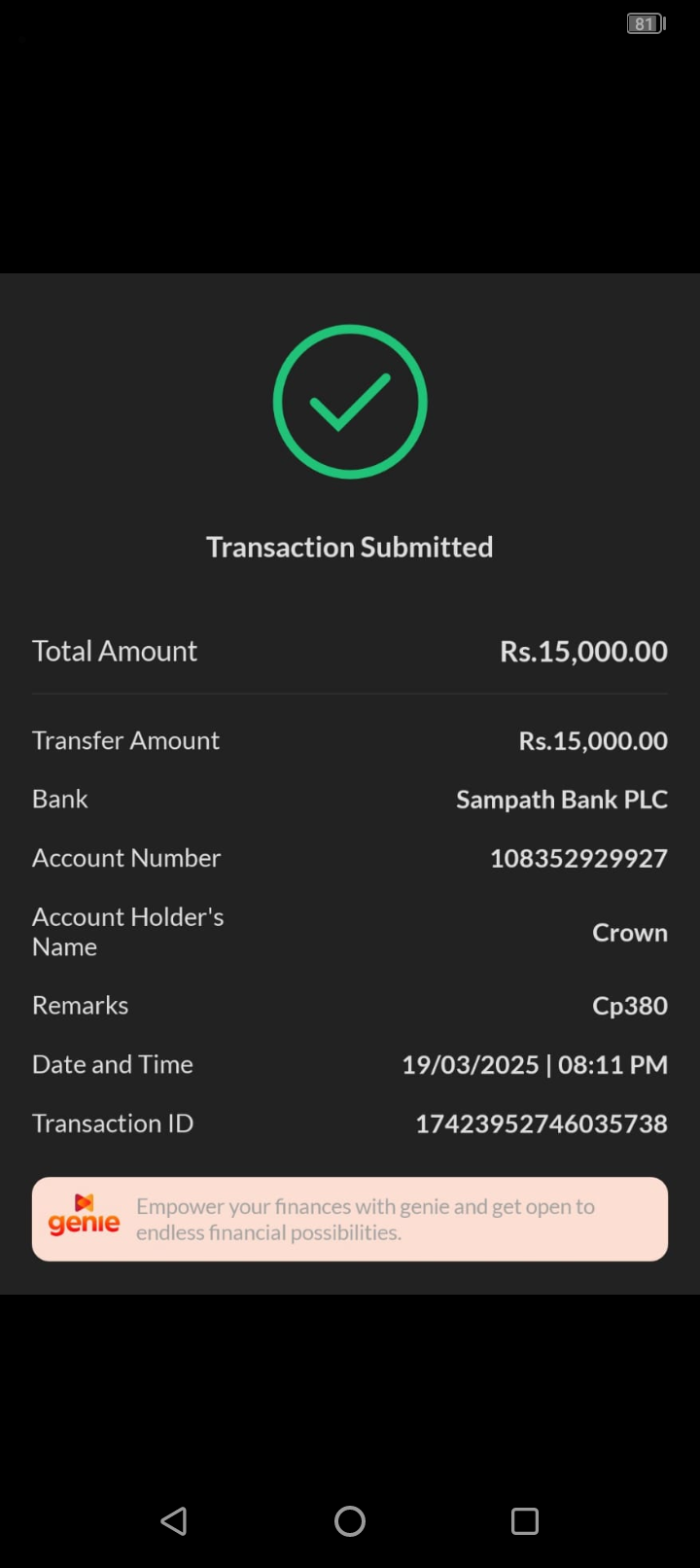Select the date and time value
The height and width of the screenshot is (1568, 700).
coord(535,1065)
